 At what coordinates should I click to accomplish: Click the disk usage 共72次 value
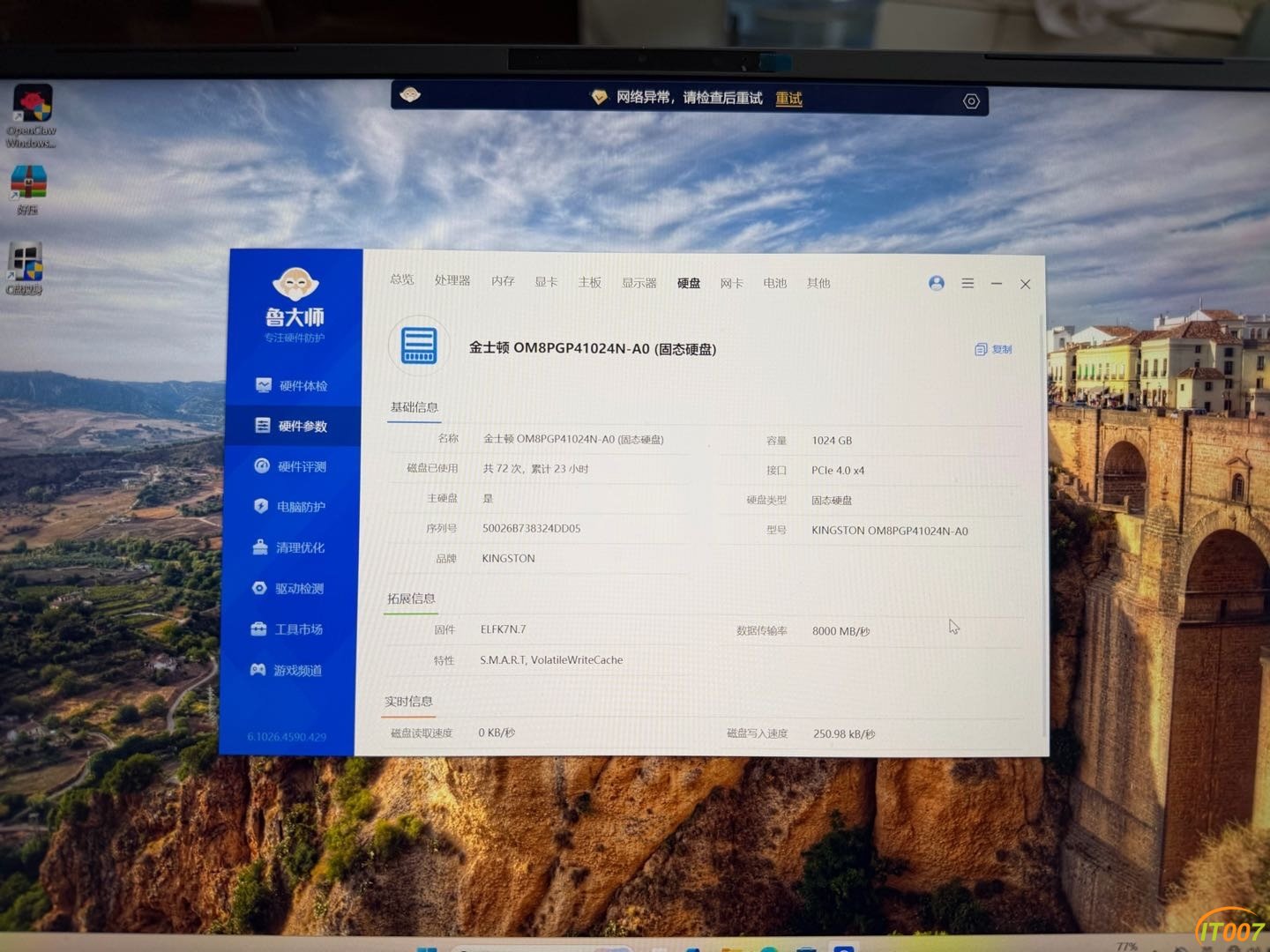click(x=535, y=469)
